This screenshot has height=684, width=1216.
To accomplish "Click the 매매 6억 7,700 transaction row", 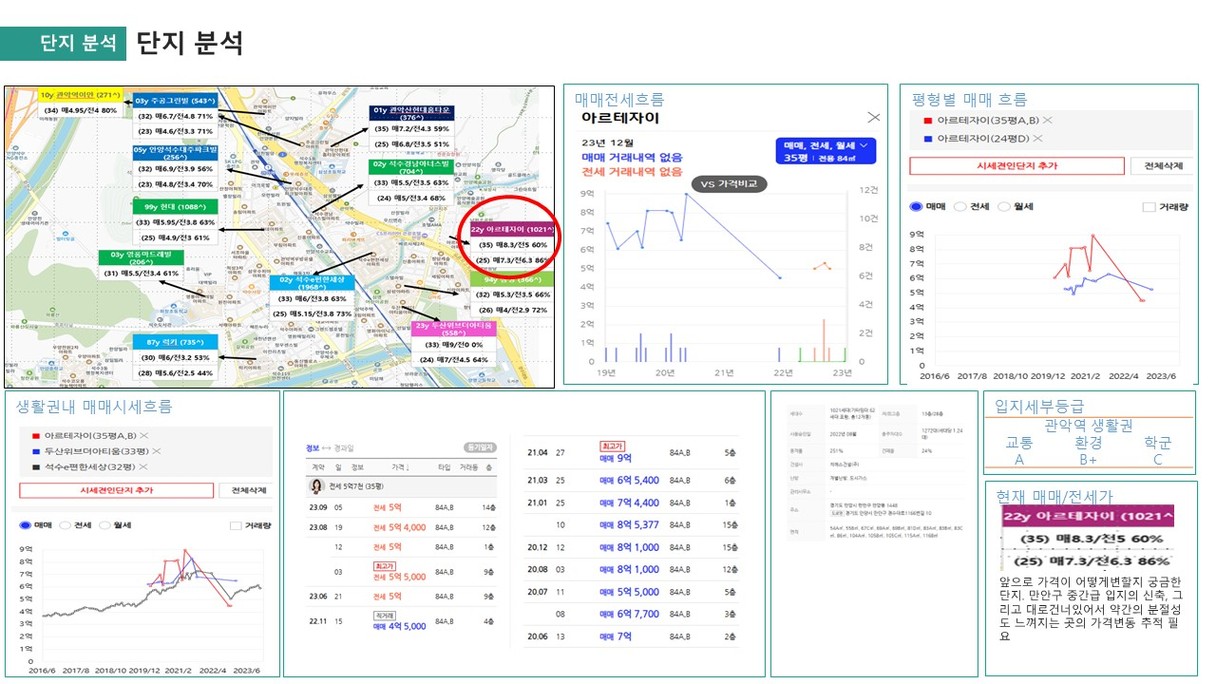I will [632, 614].
